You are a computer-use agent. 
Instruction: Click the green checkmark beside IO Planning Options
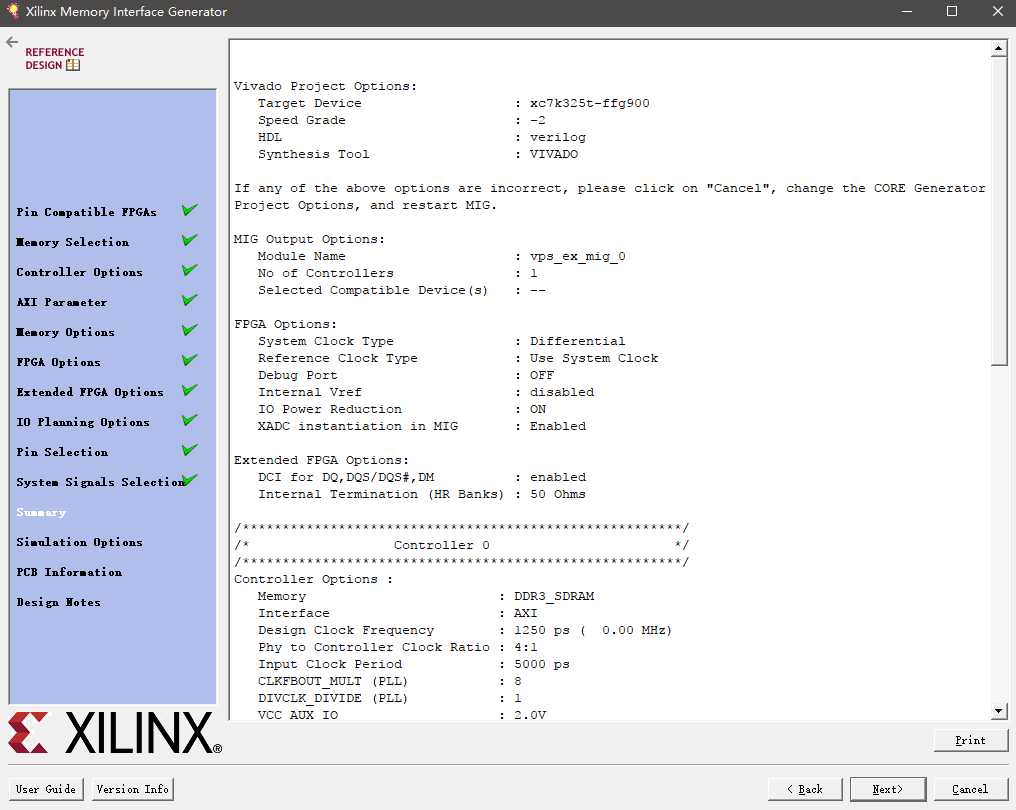click(190, 420)
